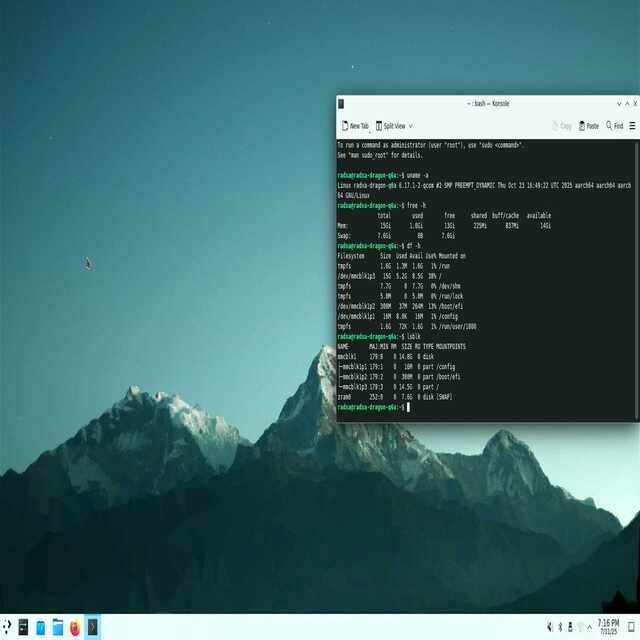Click the removable devices tray icon

[570, 627]
